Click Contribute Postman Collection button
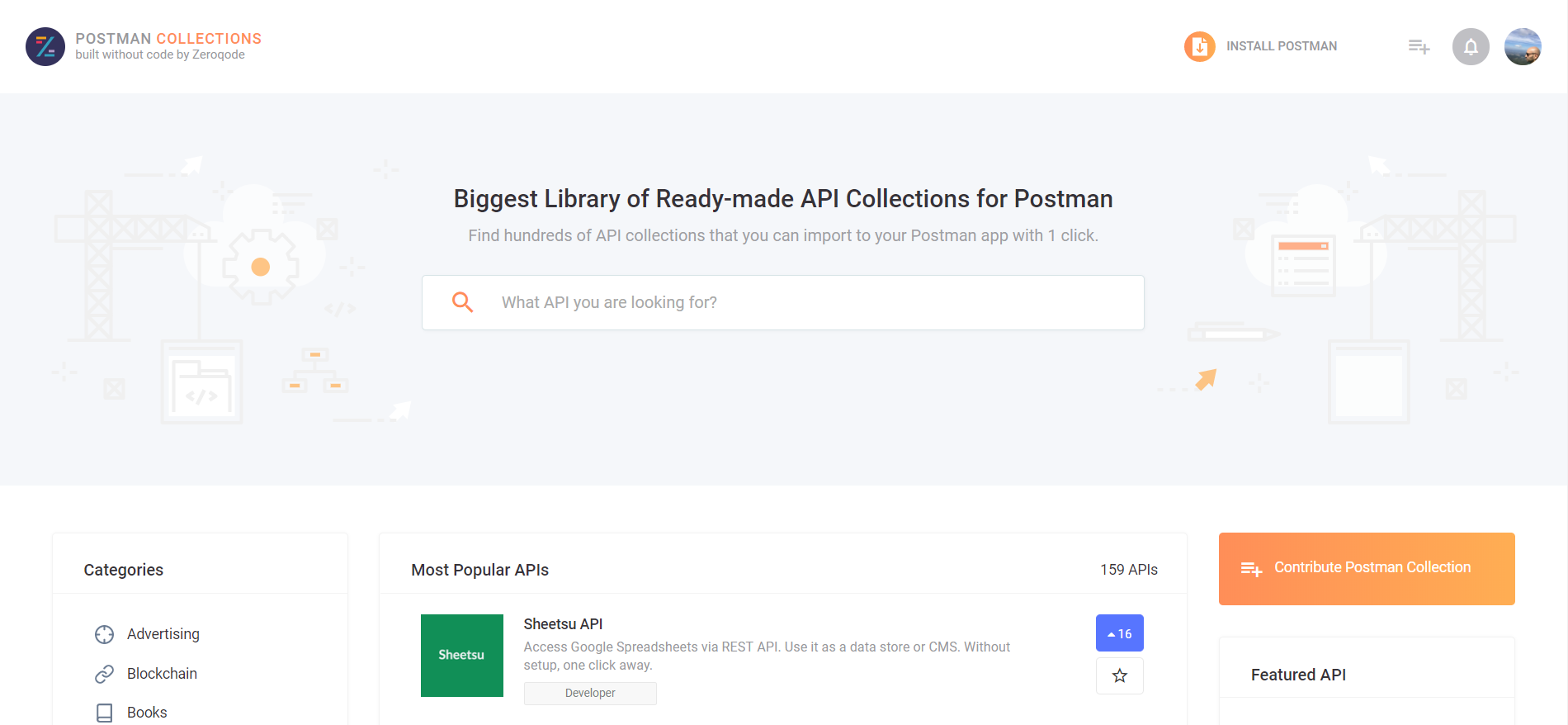Screen dimensions: 1568x725 click(1367, 569)
